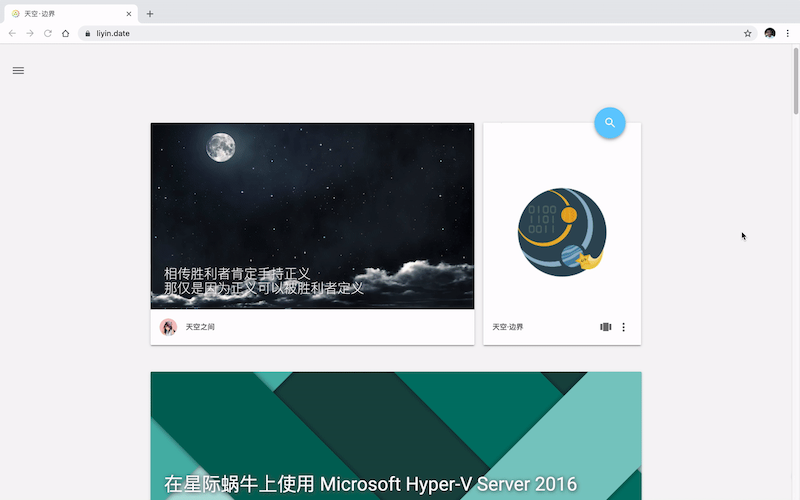Open the gallery icon beside 天空·边界
This screenshot has width=800, height=500.
(x=606, y=327)
